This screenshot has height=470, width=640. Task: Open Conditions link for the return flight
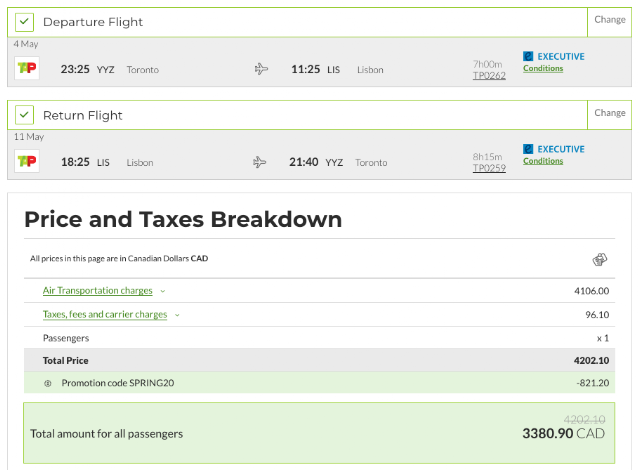point(543,161)
